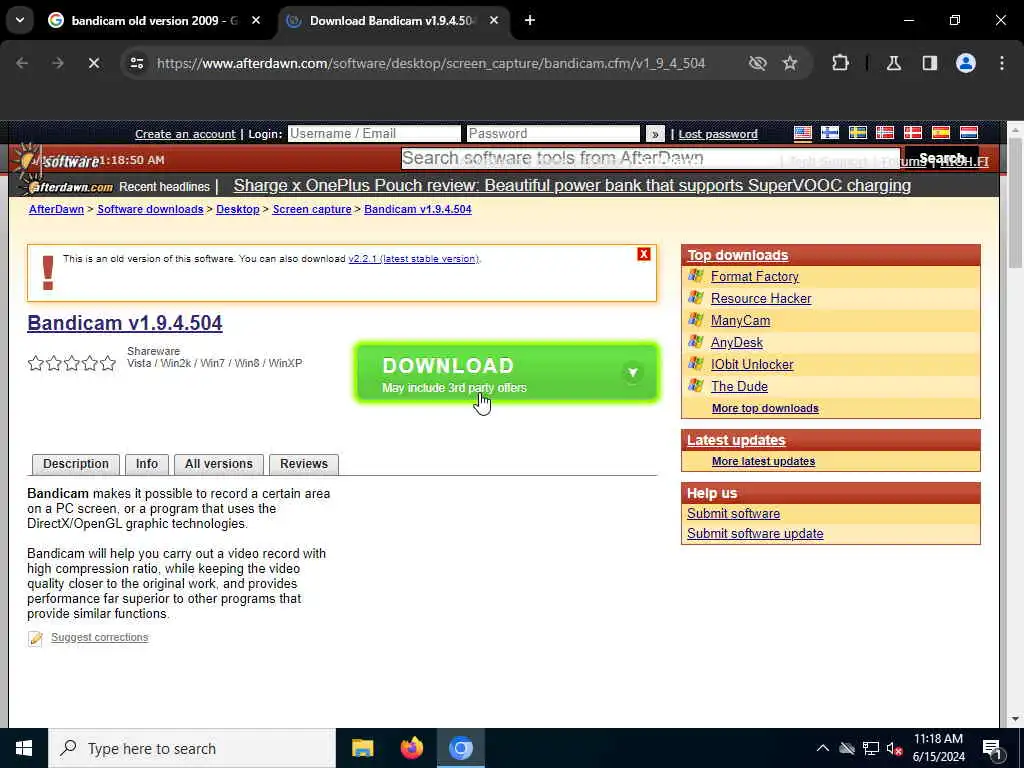
Task: Launch Firefox from the taskbar
Action: click(x=411, y=748)
